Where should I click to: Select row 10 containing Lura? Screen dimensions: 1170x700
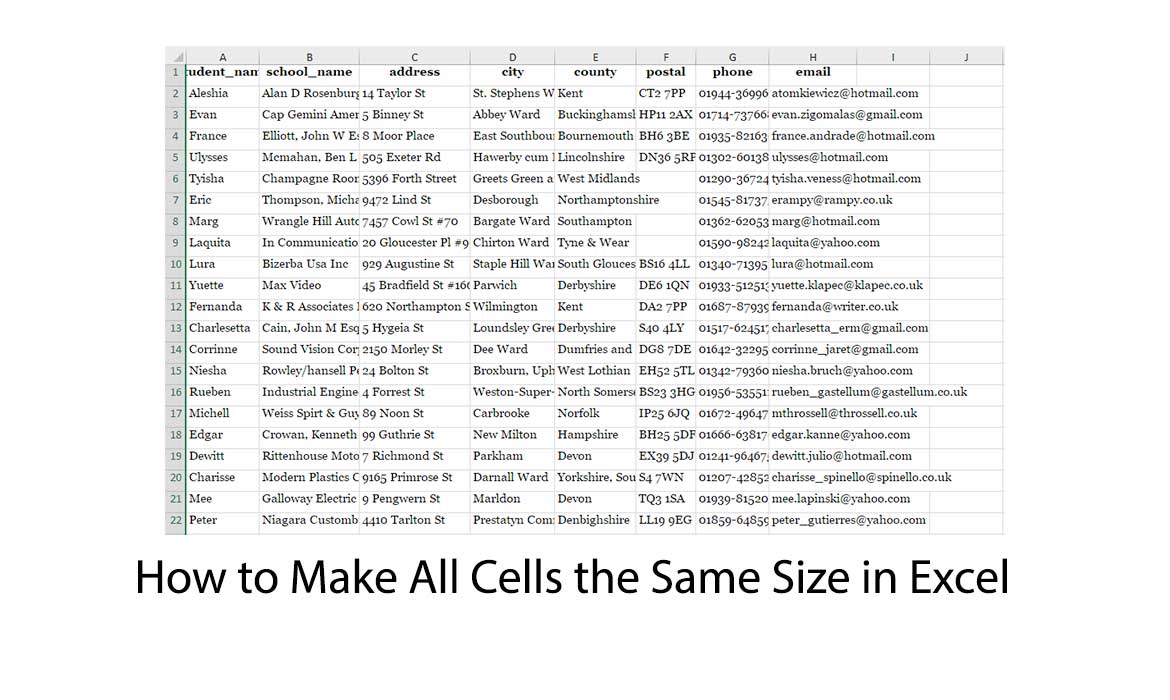pos(175,263)
